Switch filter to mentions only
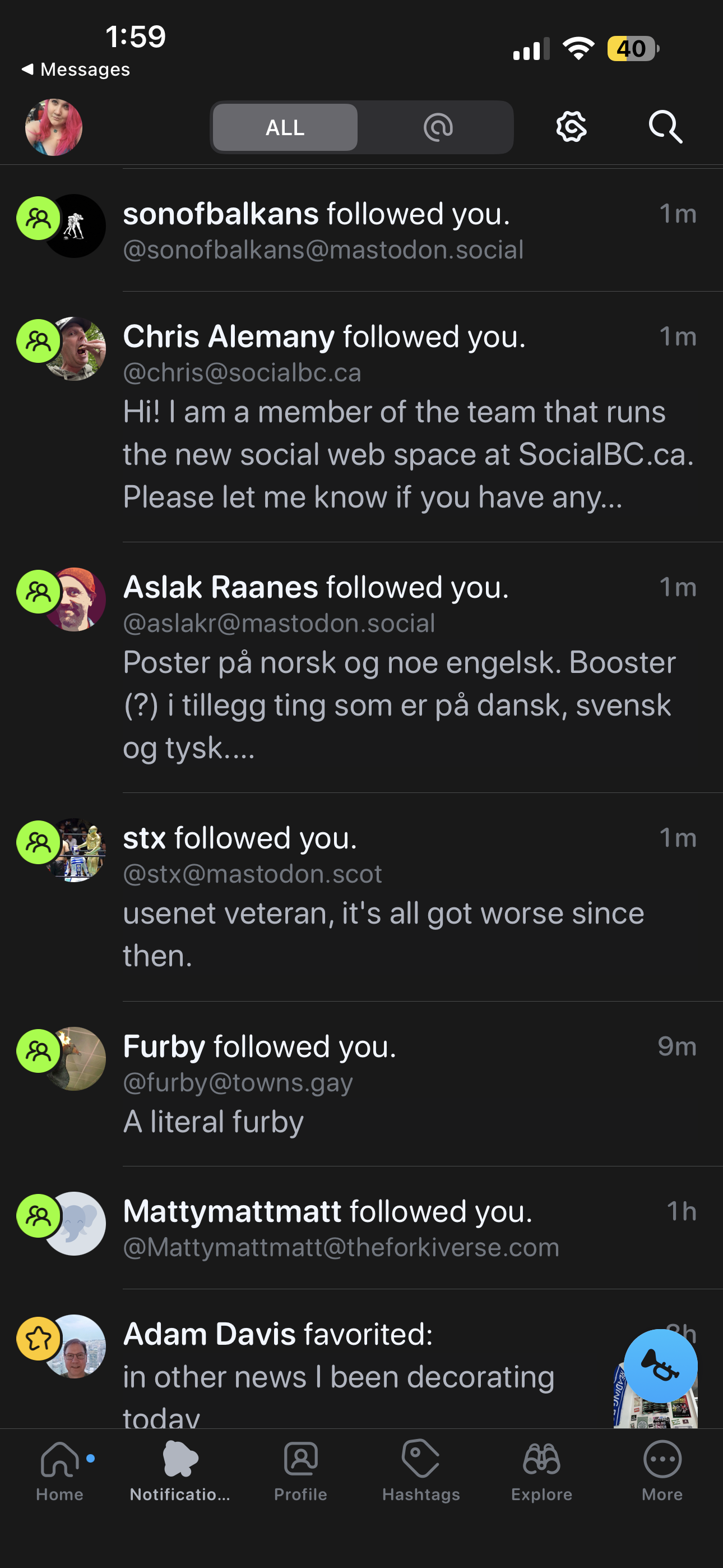Screen dimensions: 723x1568 point(438,127)
